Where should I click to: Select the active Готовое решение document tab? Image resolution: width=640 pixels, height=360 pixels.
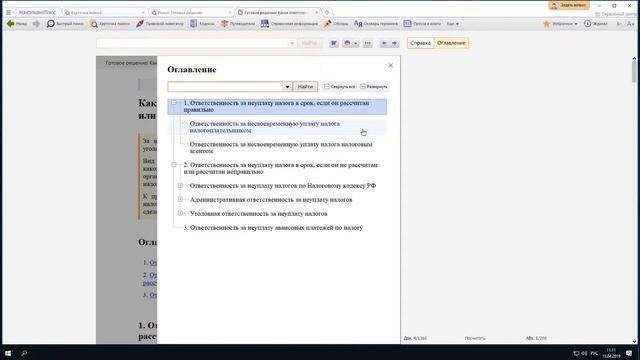[x=277, y=13]
